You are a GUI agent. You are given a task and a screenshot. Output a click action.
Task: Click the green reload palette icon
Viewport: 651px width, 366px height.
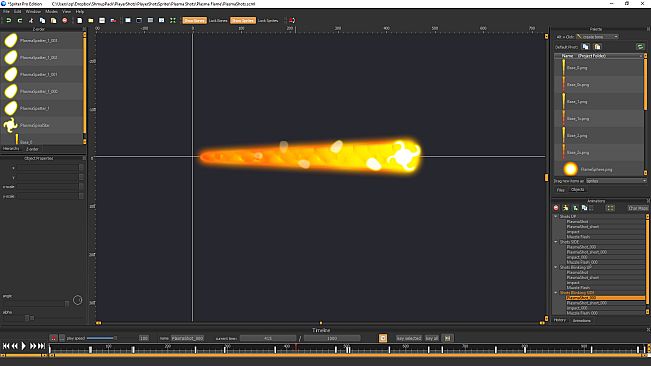coord(640,47)
